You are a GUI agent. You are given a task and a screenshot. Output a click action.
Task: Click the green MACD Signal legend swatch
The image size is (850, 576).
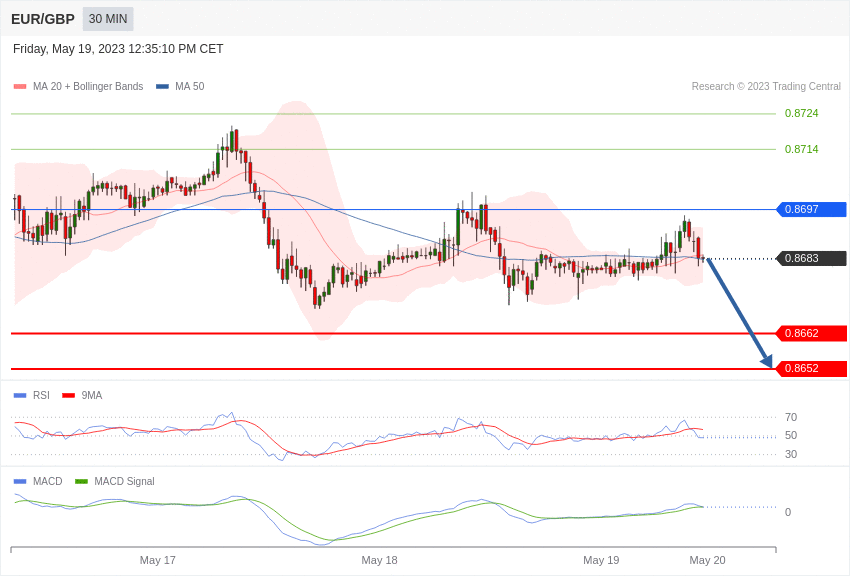tap(81, 481)
